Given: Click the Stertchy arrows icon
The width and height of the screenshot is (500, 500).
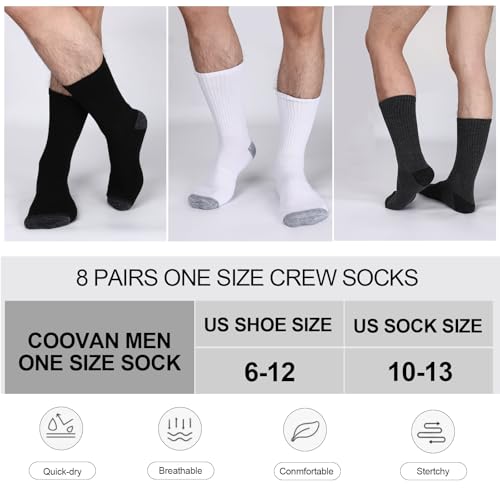Looking at the screenshot, I should [433, 431].
